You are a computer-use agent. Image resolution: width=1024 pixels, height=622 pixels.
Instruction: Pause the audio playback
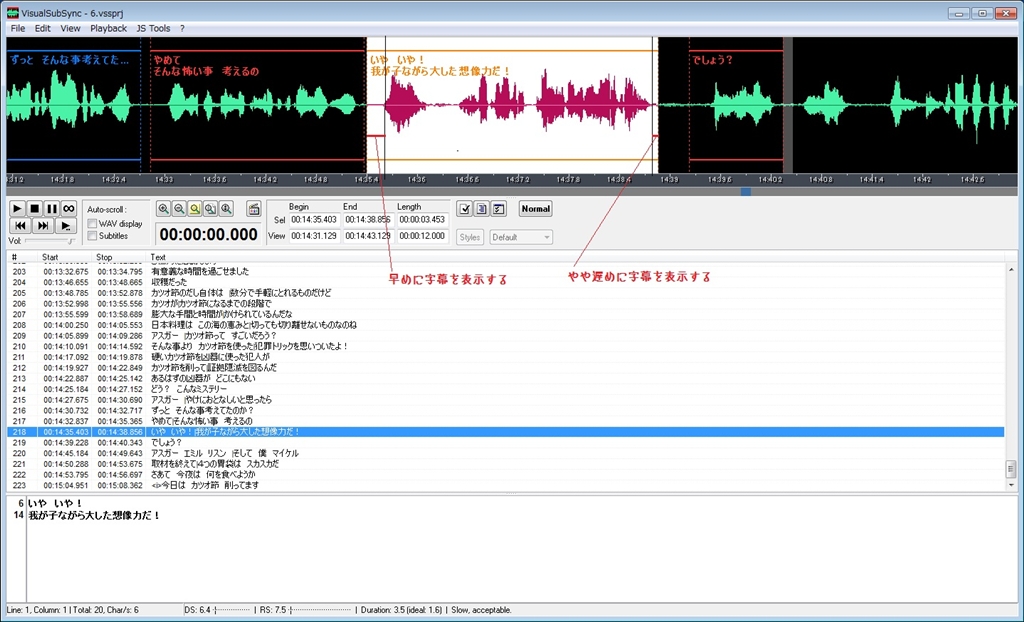[x=51, y=208]
